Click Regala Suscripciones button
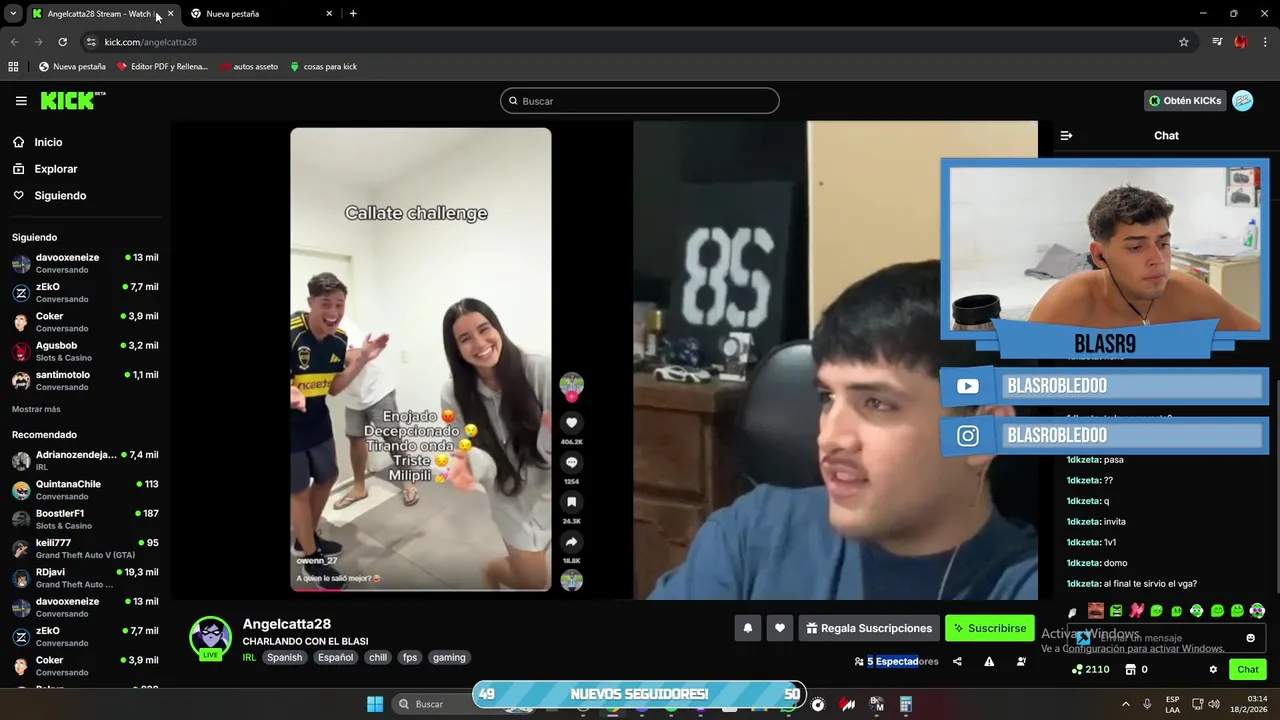This screenshot has height=720, width=1280. tap(869, 628)
